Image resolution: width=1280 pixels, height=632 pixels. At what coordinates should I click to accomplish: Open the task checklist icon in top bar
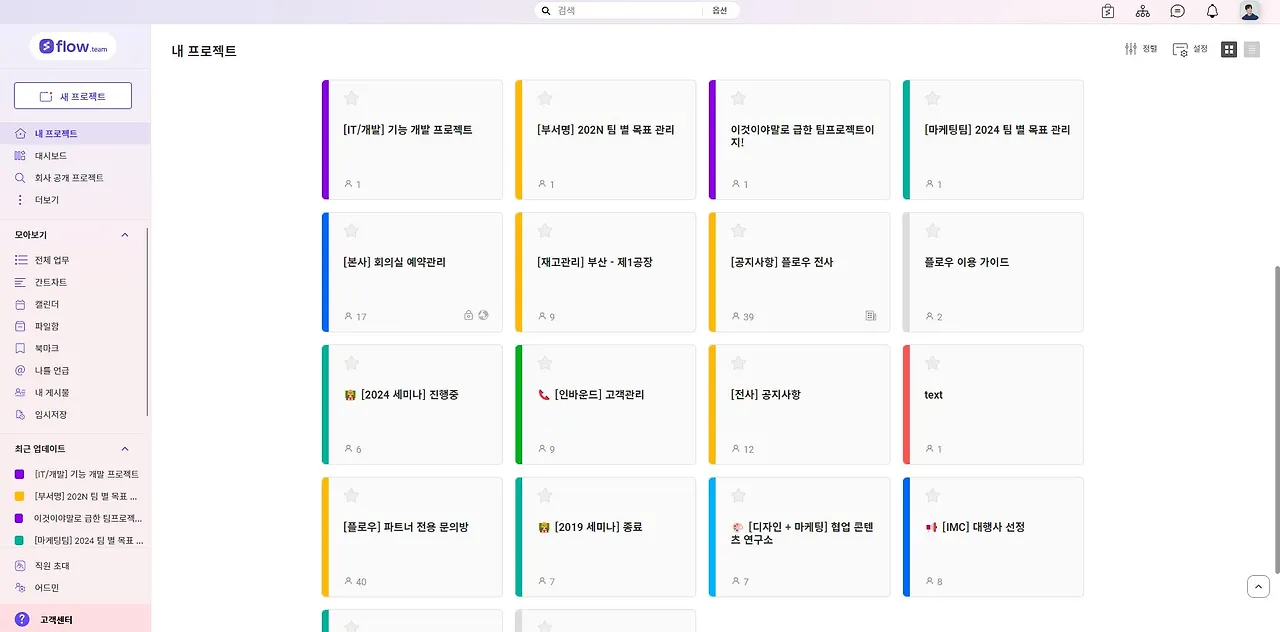click(1108, 11)
